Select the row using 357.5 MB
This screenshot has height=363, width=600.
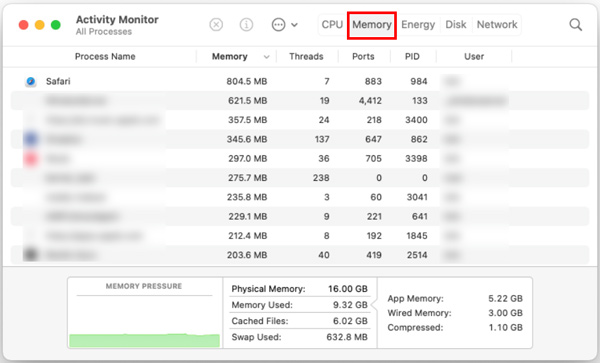[x=300, y=120]
